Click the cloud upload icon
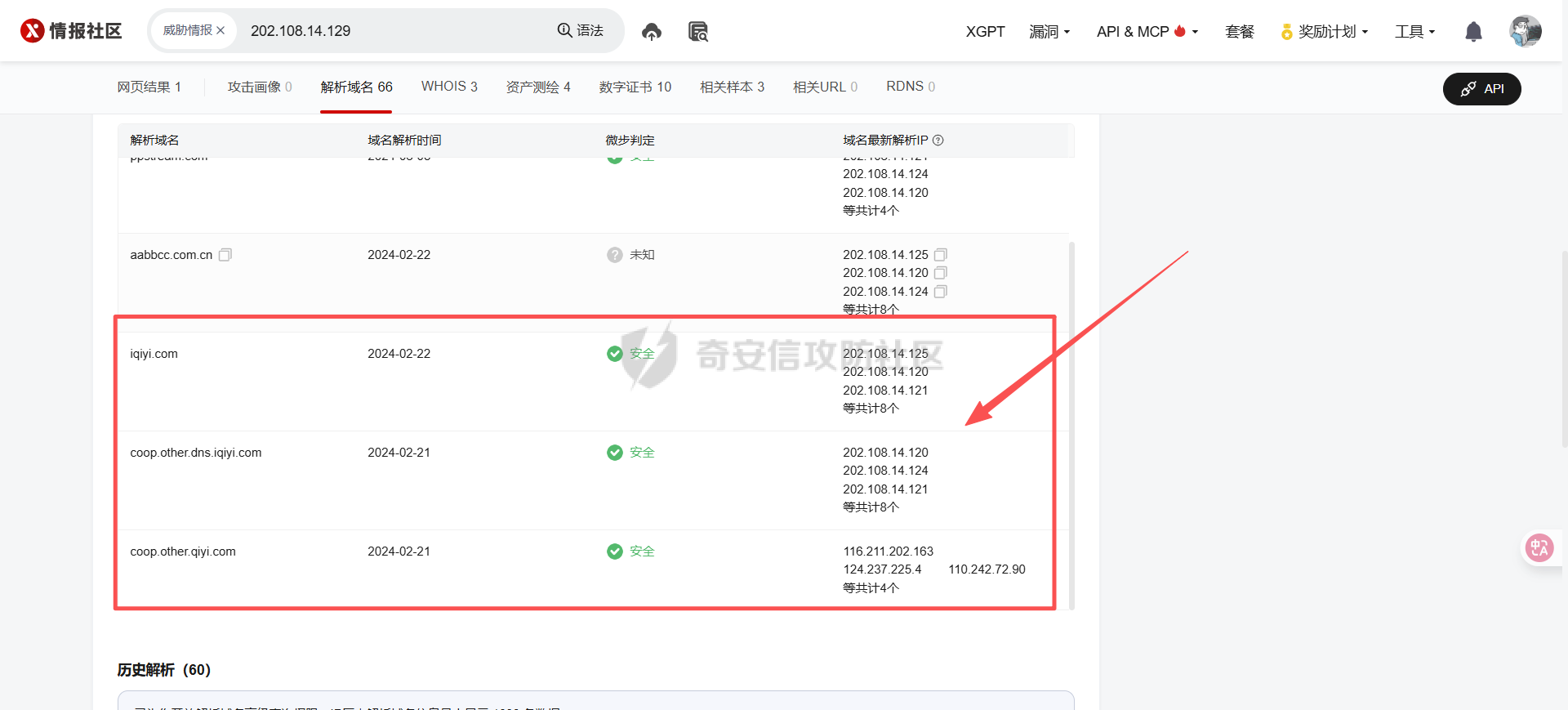This screenshot has height=710, width=1568. (651, 32)
